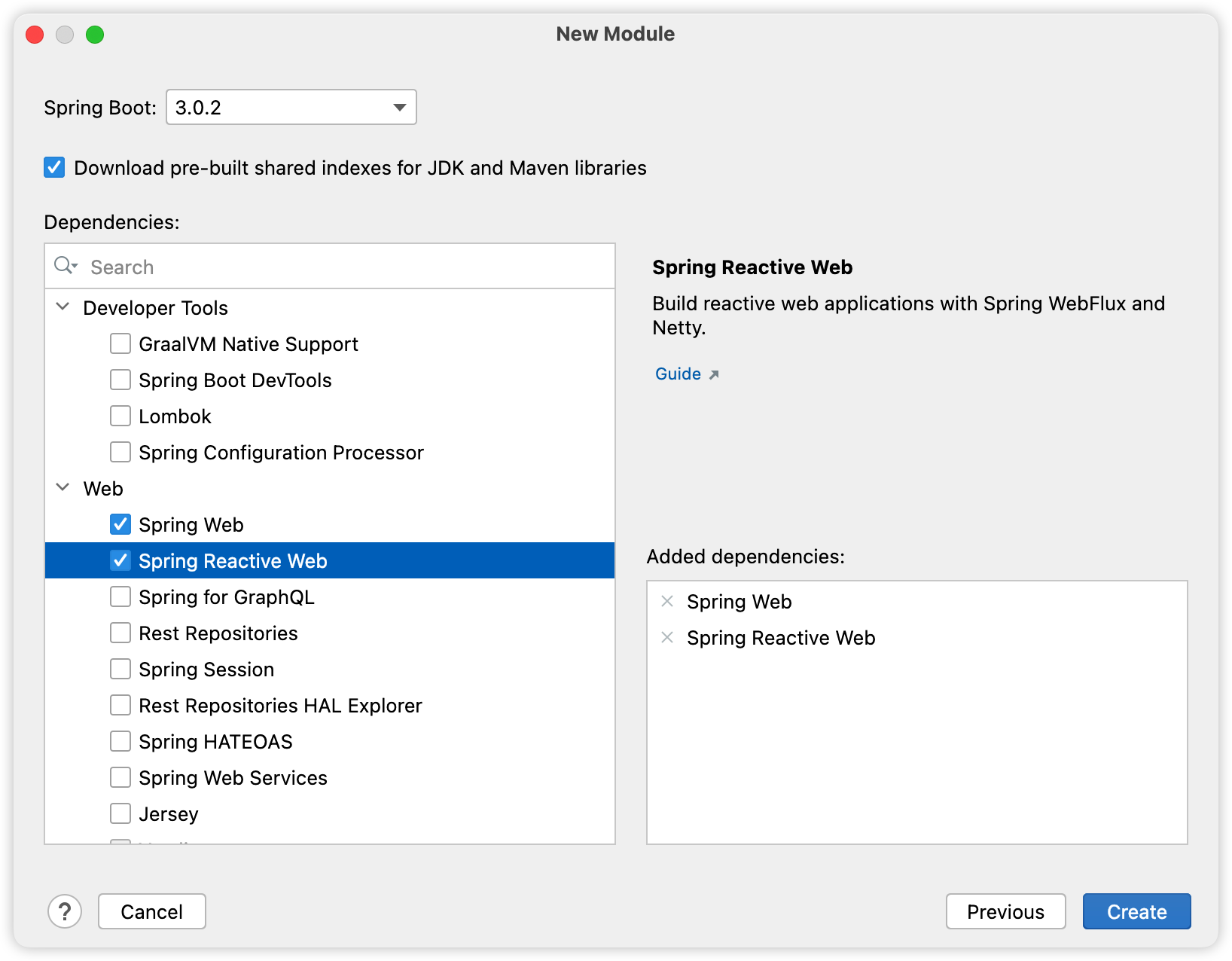Collapse the Web dependencies group
Viewport: 1232px width, 961px height.
click(x=63, y=488)
